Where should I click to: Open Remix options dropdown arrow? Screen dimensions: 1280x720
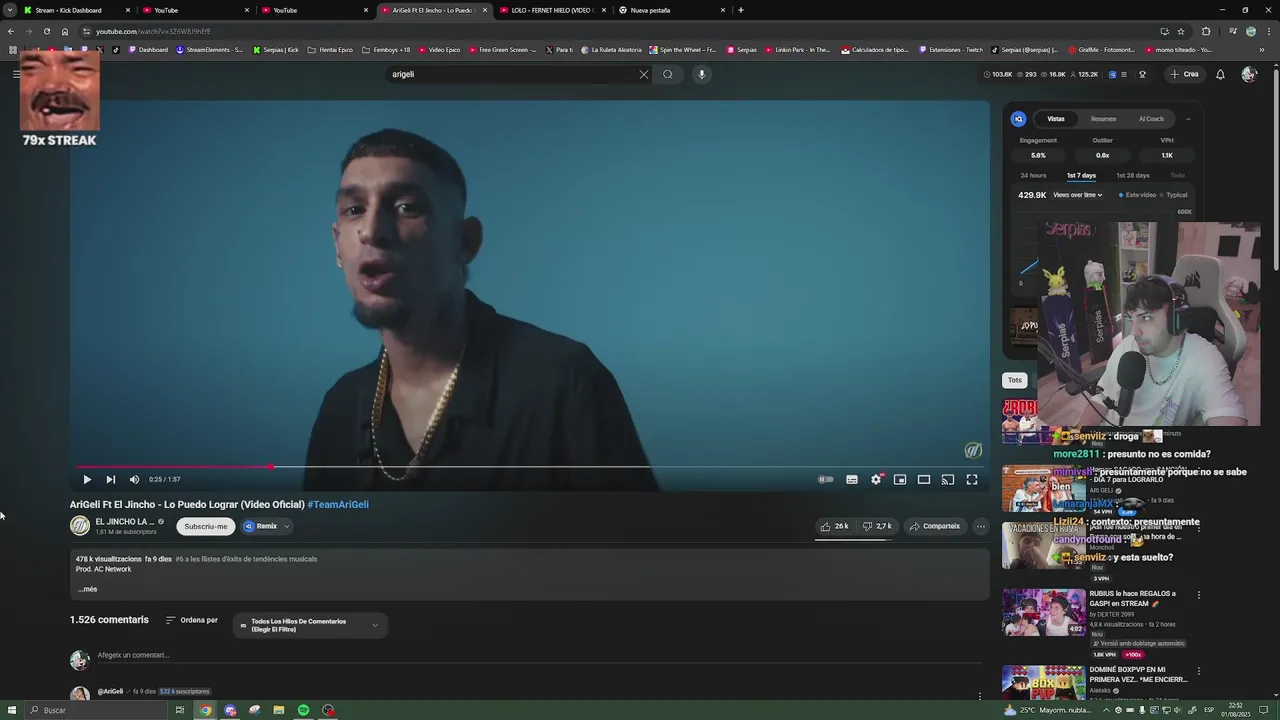pyautogui.click(x=287, y=526)
